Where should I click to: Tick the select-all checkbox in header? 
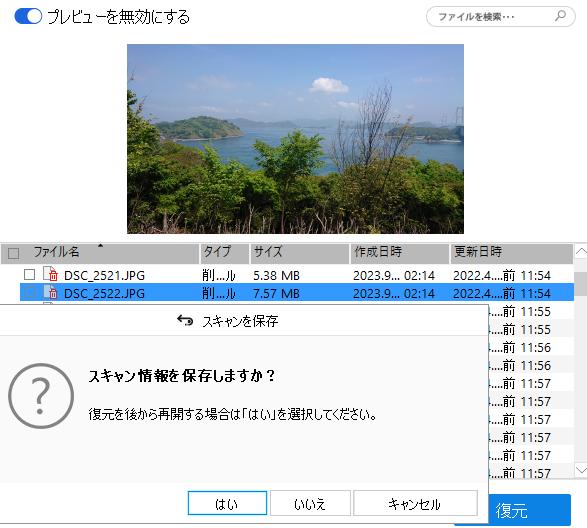tap(13, 254)
